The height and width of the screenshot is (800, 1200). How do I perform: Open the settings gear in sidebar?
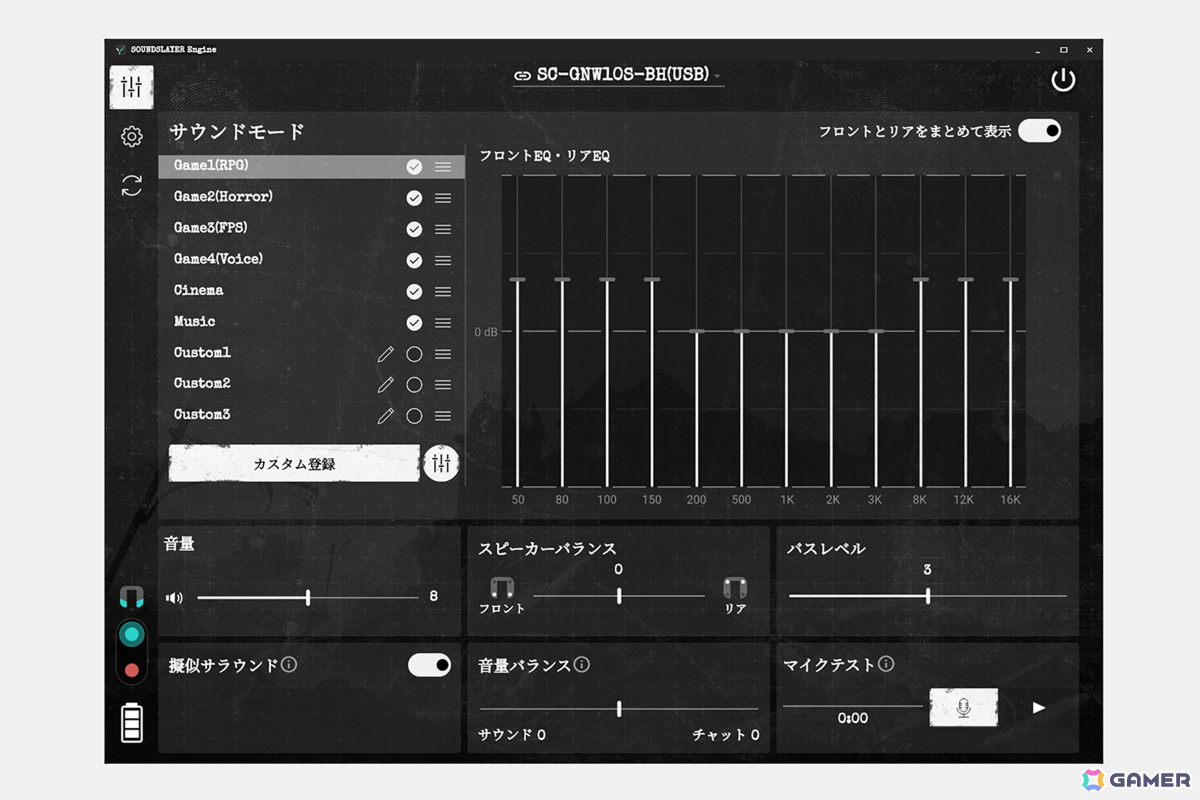(x=131, y=137)
